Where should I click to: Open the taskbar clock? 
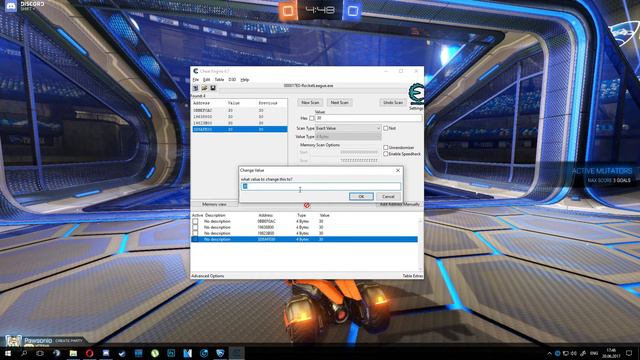click(611, 353)
